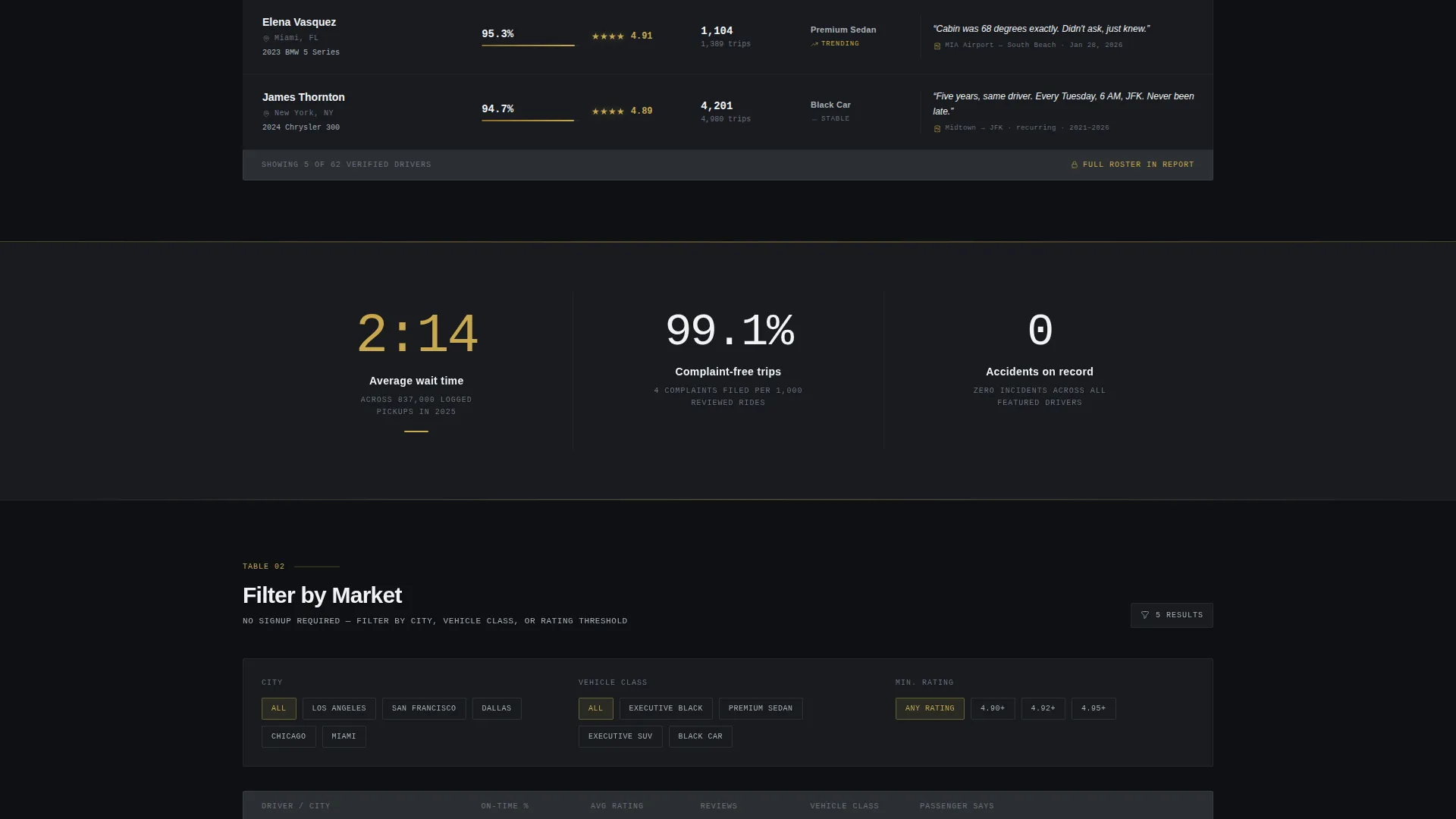Image resolution: width=1456 pixels, height=819 pixels.
Task: Click the 99.1% complaint-free trips figure
Action: tap(729, 331)
